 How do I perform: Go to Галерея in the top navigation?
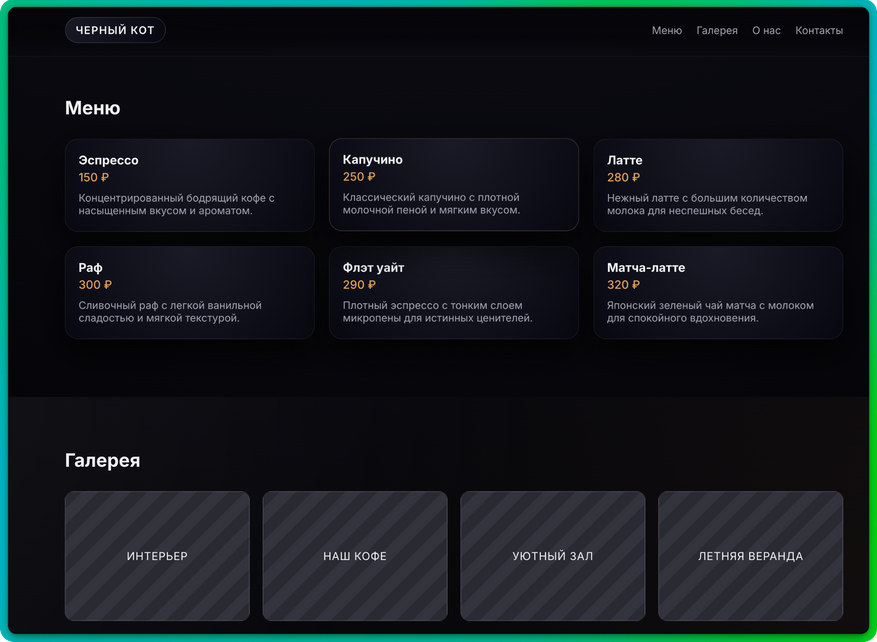pos(717,31)
